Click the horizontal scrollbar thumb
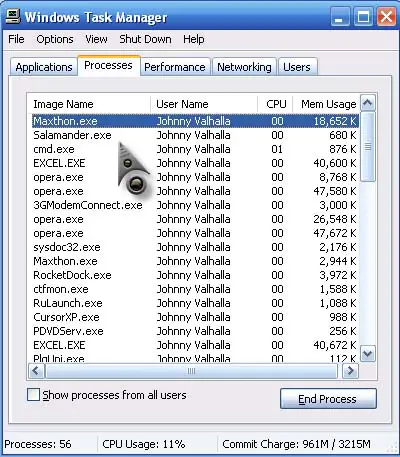The image size is (400, 457). pyautogui.click(x=191, y=371)
